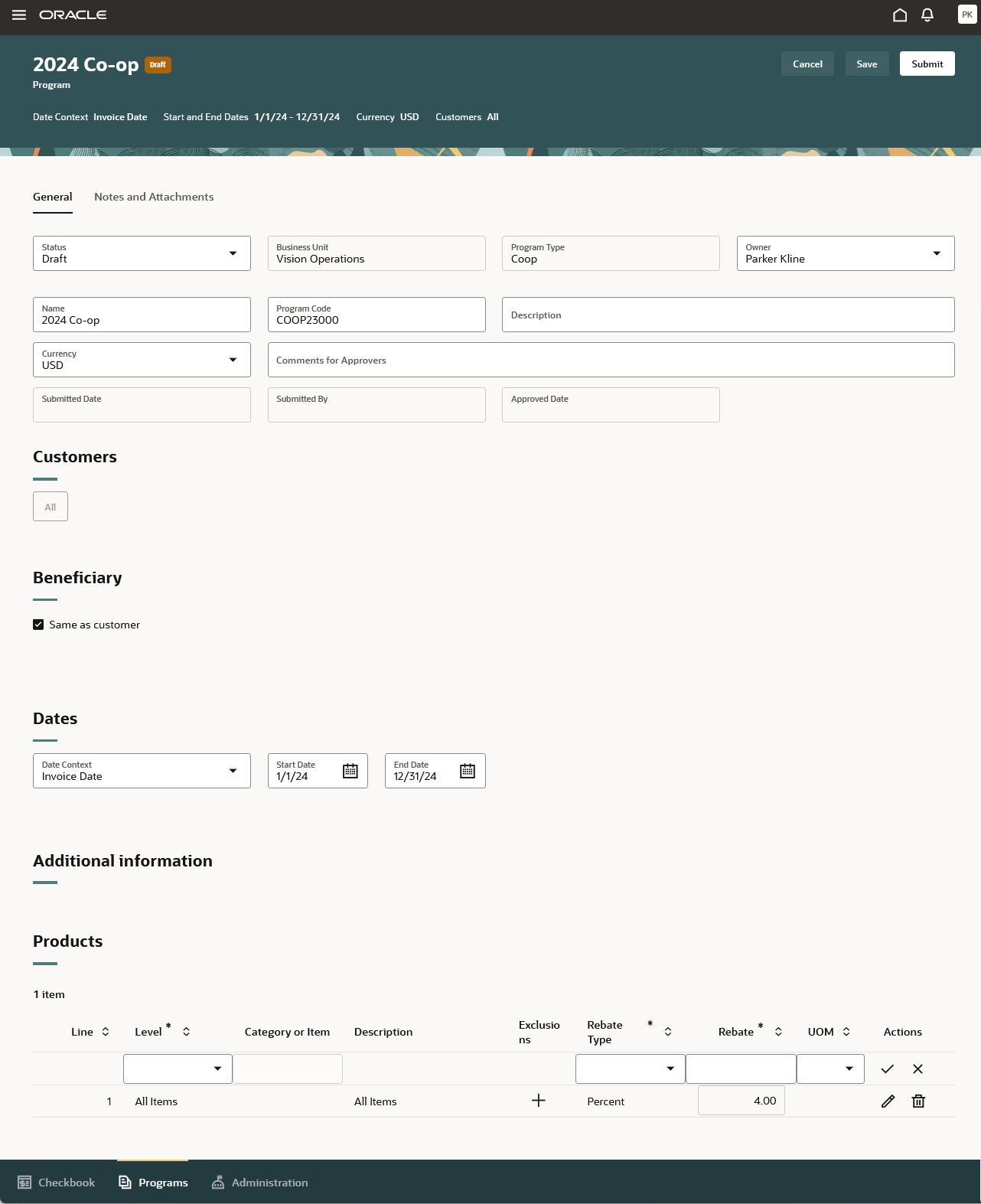Click the Business Unit Vision Operations field
Image resolution: width=981 pixels, height=1204 pixels.
click(376, 253)
